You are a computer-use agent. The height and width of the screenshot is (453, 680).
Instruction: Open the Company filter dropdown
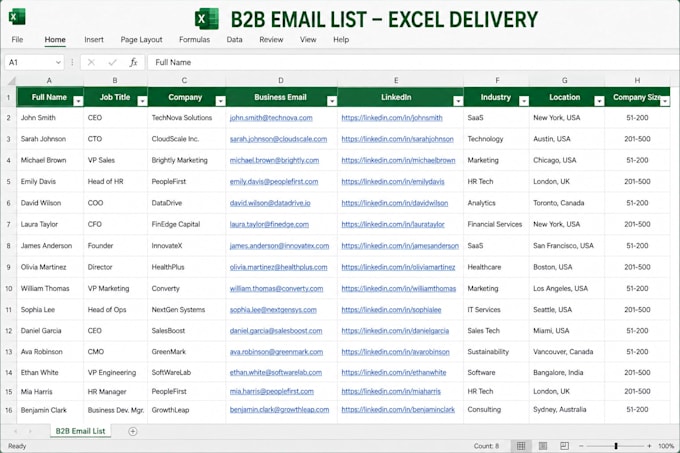point(220,101)
